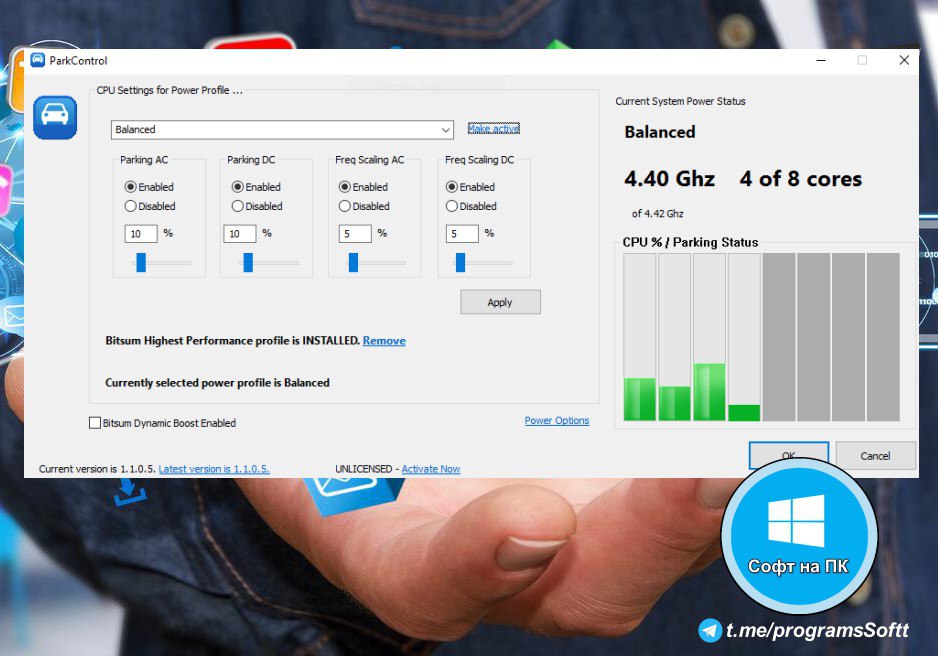Open the Latest version is 1.1.0.5 link
Image resolution: width=938 pixels, height=656 pixels.
[214, 469]
